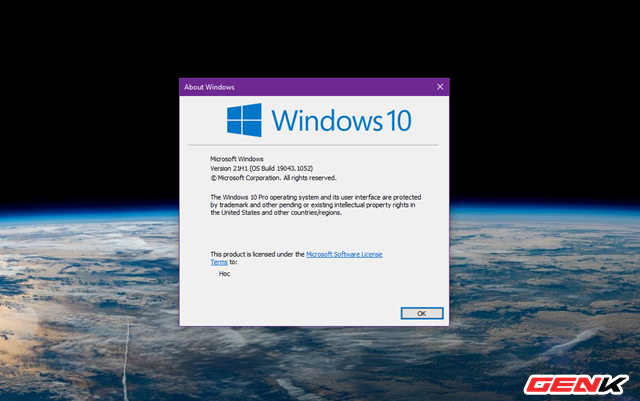Screen dimensions: 640x401
Task: Click the 'The Windows 10 Pro operating system' paragraph
Action: point(316,205)
